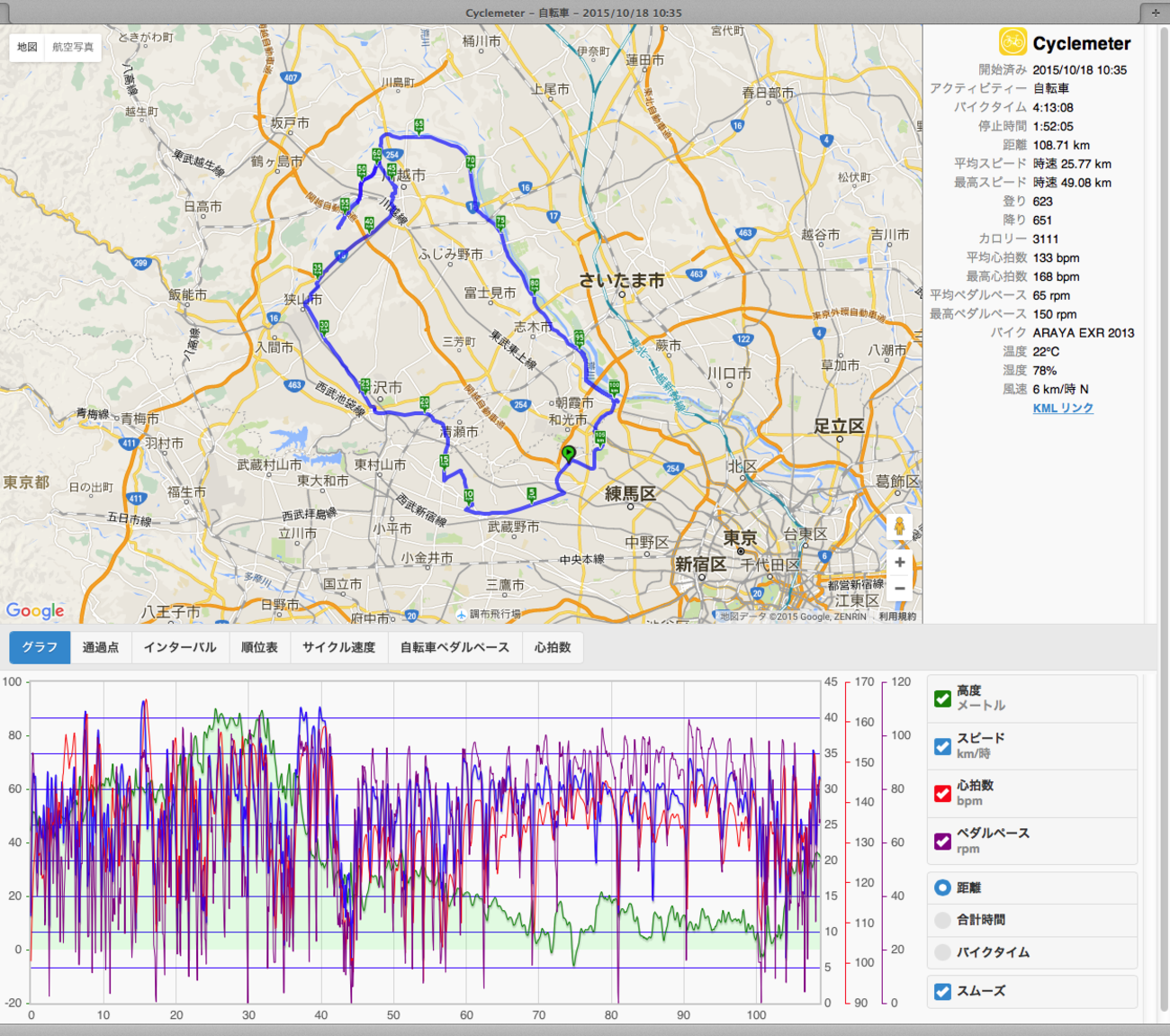1170x1036 pixels.
Task: Click the window expand button in title bar
Action: point(1156,13)
